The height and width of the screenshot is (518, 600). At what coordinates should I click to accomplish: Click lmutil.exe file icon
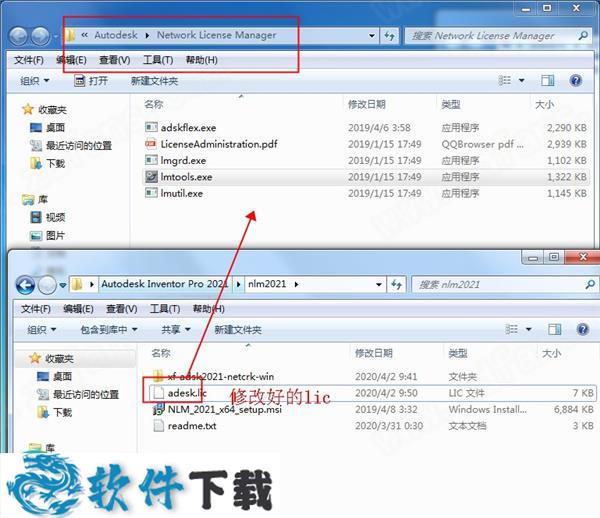click(151, 193)
